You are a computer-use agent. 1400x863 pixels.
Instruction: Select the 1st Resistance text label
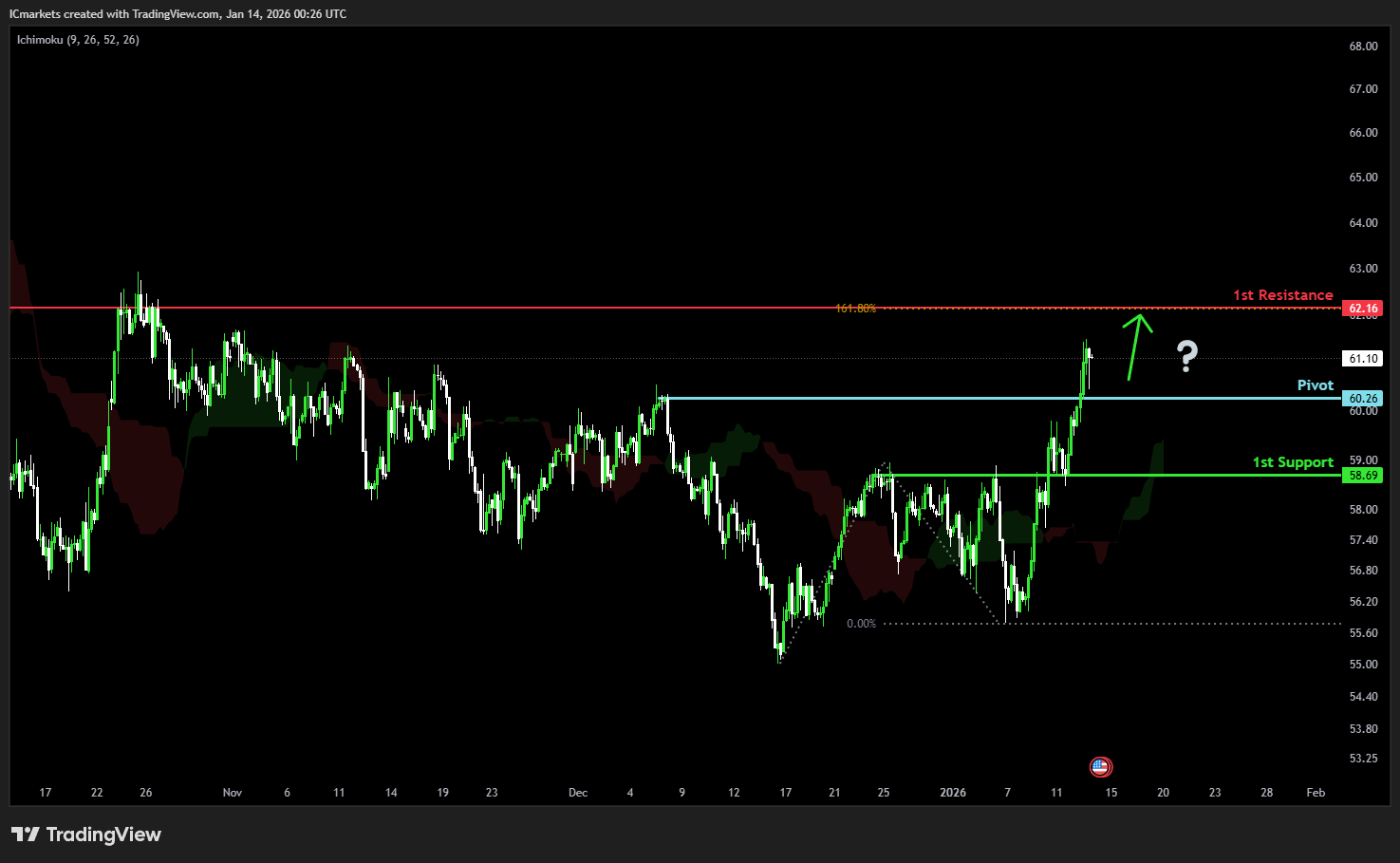tap(1282, 295)
